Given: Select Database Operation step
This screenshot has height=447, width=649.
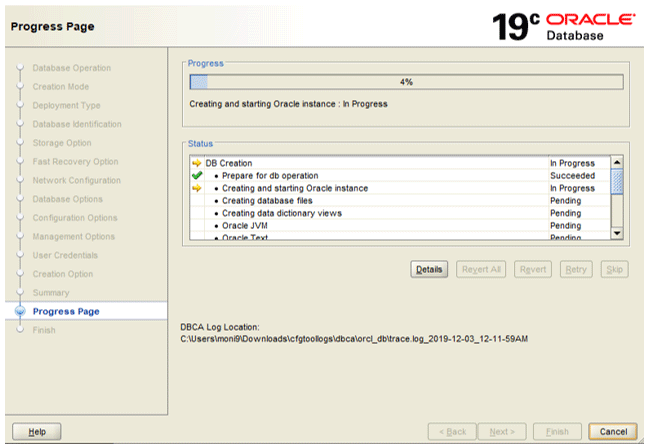Looking at the screenshot, I should pyautogui.click(x=72, y=68).
